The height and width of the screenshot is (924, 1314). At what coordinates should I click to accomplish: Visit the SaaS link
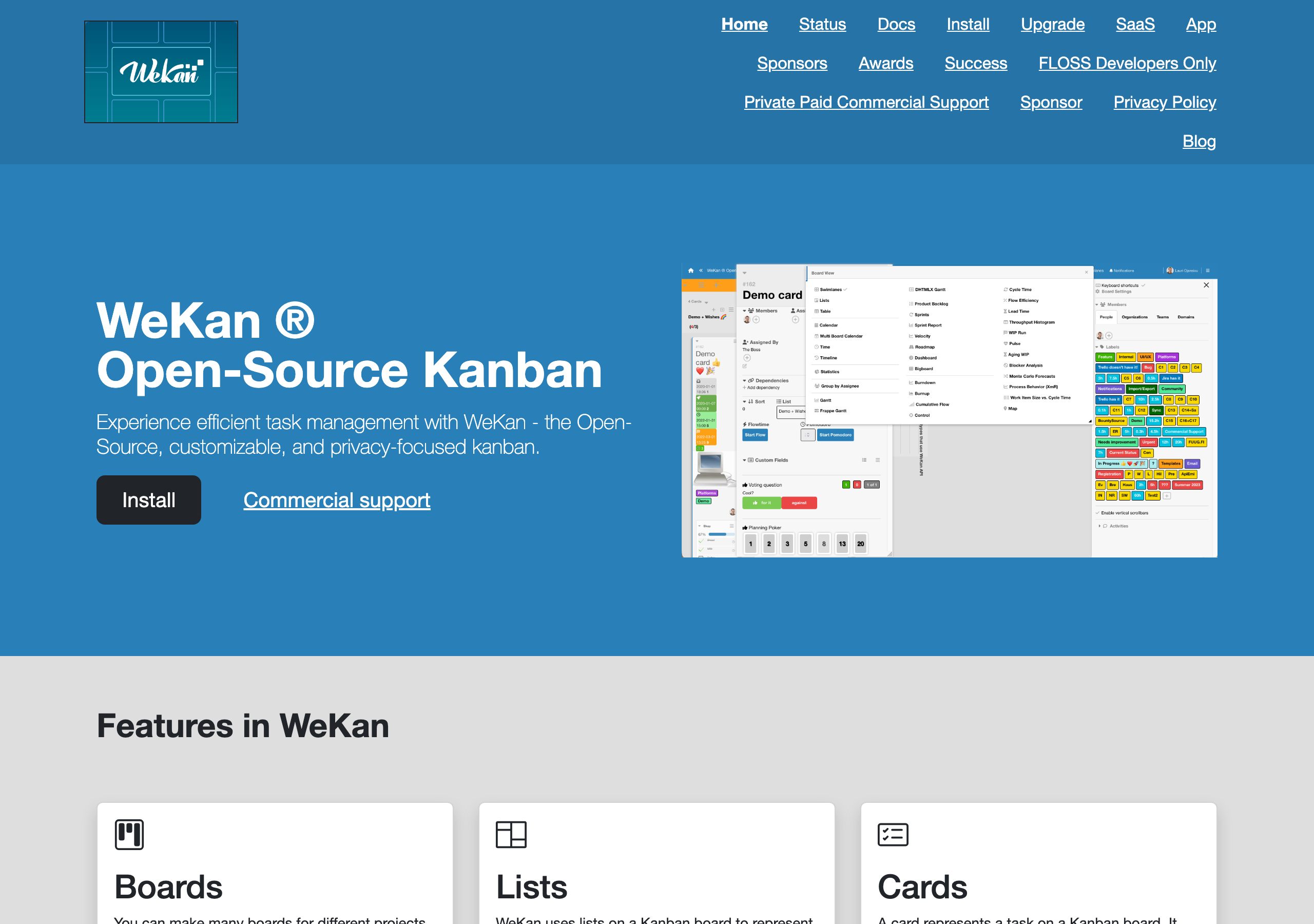(1135, 25)
